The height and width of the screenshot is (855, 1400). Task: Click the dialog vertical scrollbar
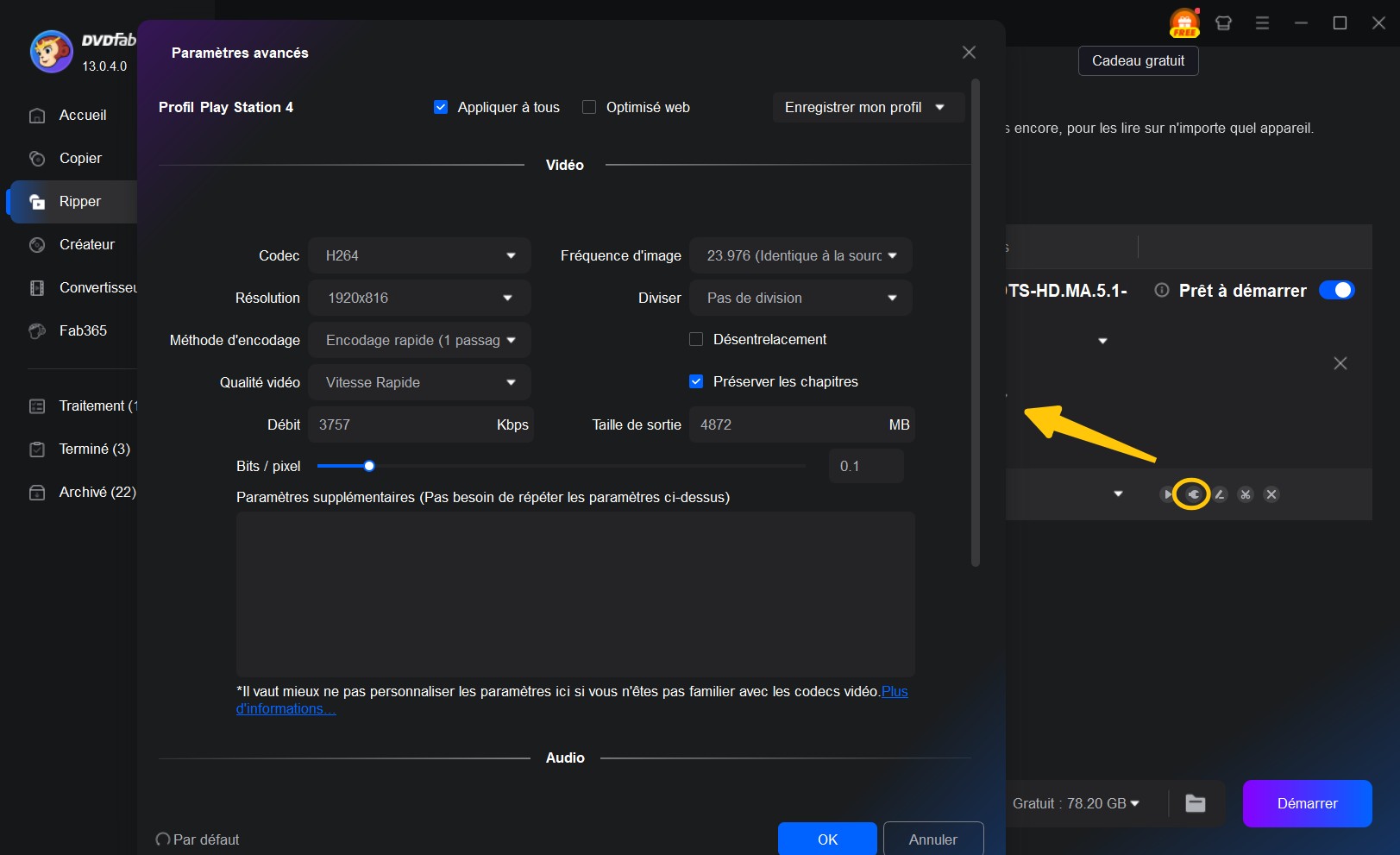click(x=976, y=323)
